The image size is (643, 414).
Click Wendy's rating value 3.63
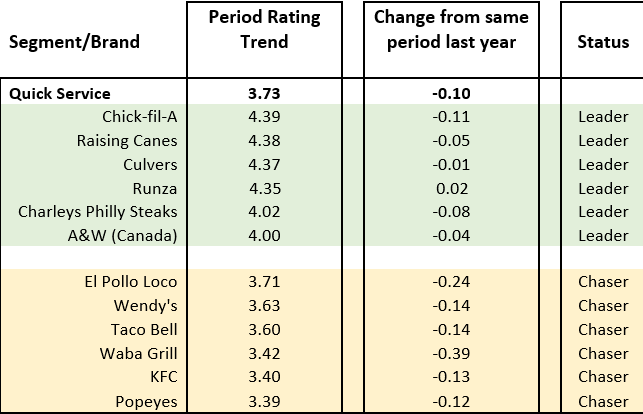click(265, 306)
